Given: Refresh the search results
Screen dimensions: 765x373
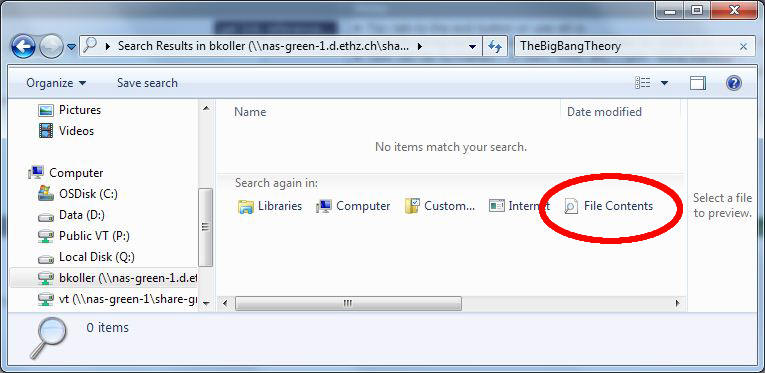Looking at the screenshot, I should click(x=495, y=47).
